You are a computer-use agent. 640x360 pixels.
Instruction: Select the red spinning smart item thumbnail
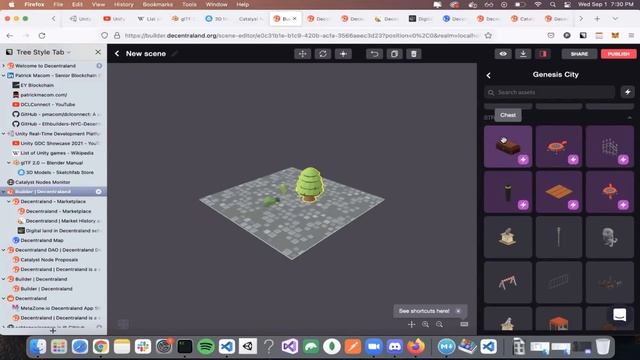[609, 192]
